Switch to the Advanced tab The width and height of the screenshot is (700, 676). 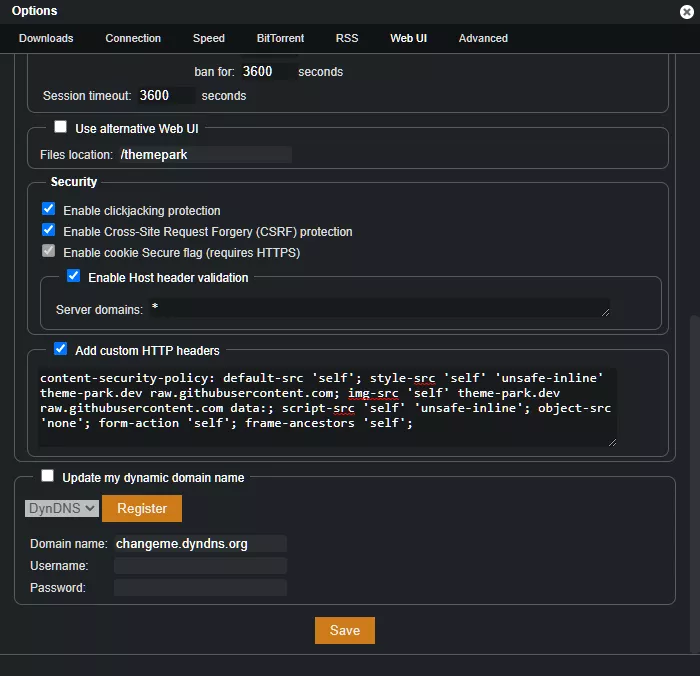click(483, 38)
